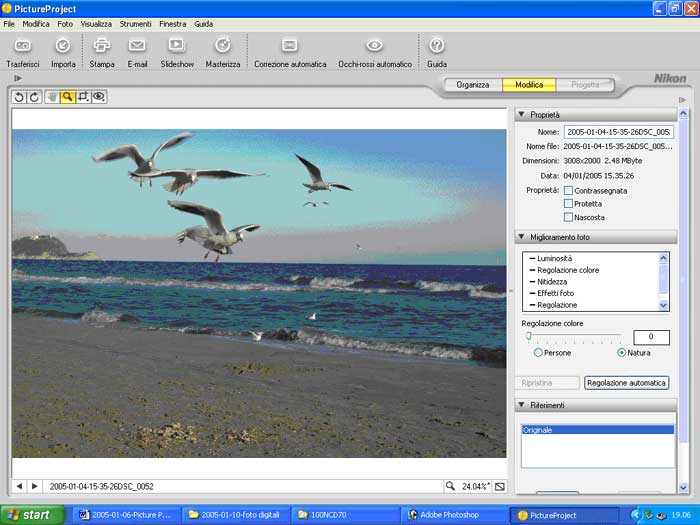Collapse the Proprietà panel section
The height and width of the screenshot is (525, 700).
click(522, 115)
